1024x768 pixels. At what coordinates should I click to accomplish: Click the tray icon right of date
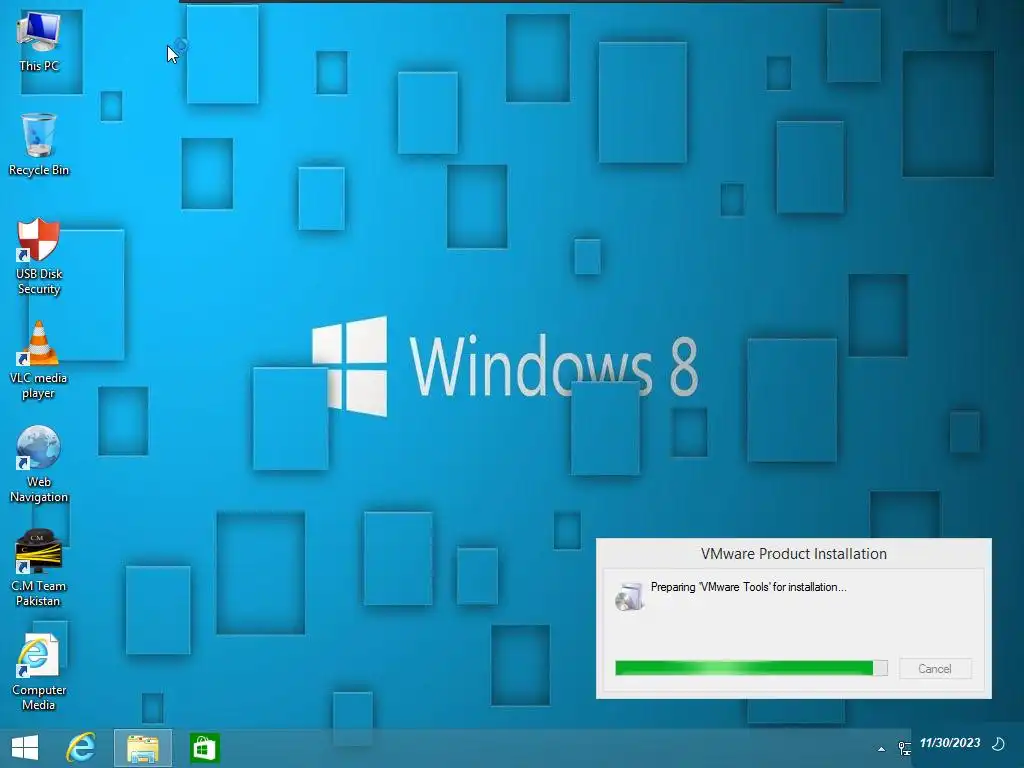998,743
